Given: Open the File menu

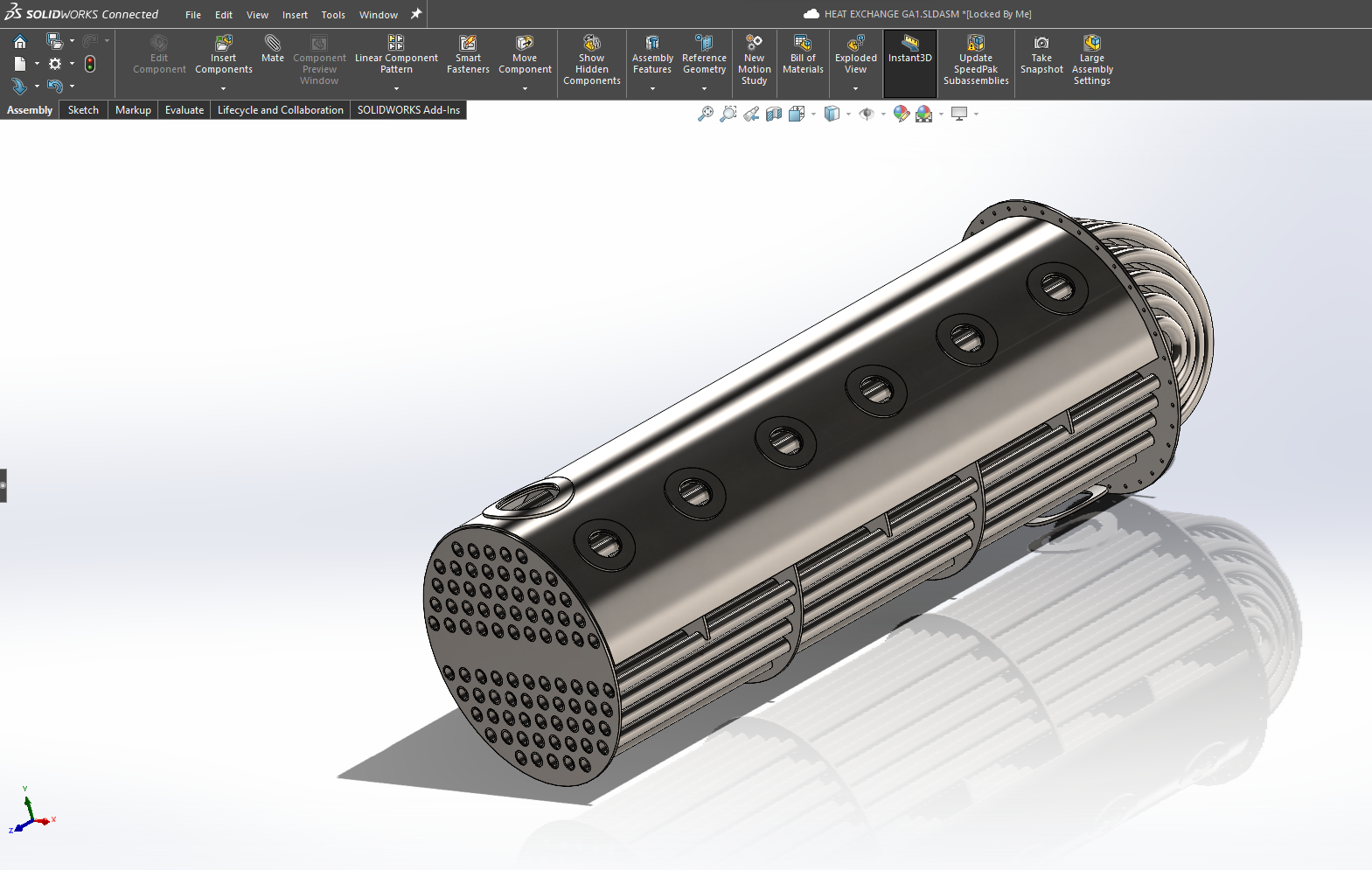Looking at the screenshot, I should pyautogui.click(x=193, y=15).
